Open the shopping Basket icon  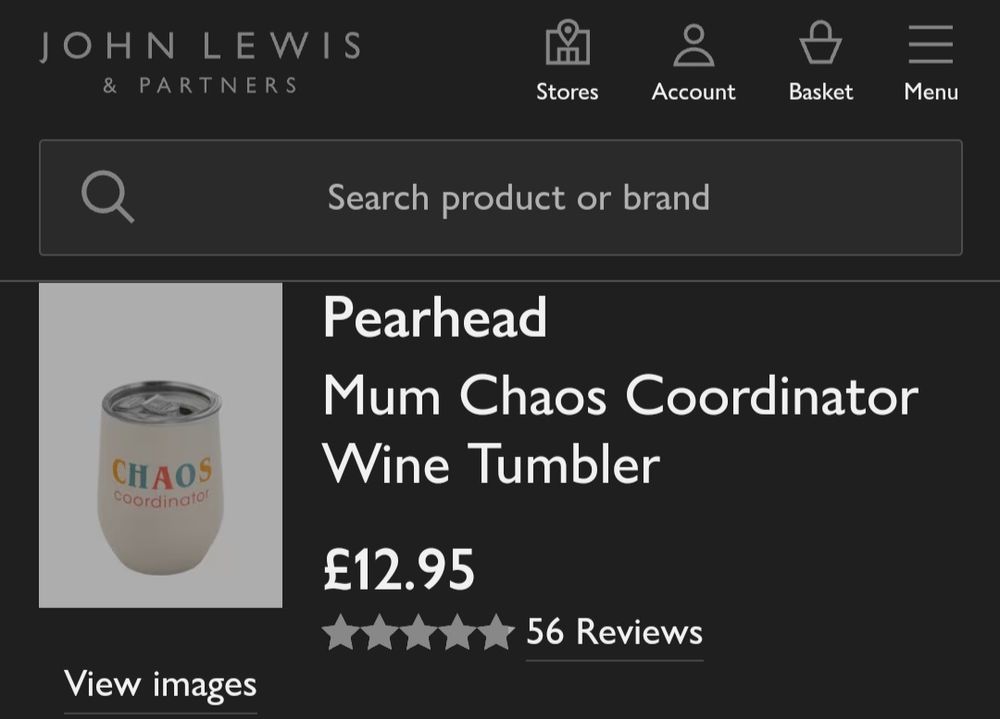820,45
